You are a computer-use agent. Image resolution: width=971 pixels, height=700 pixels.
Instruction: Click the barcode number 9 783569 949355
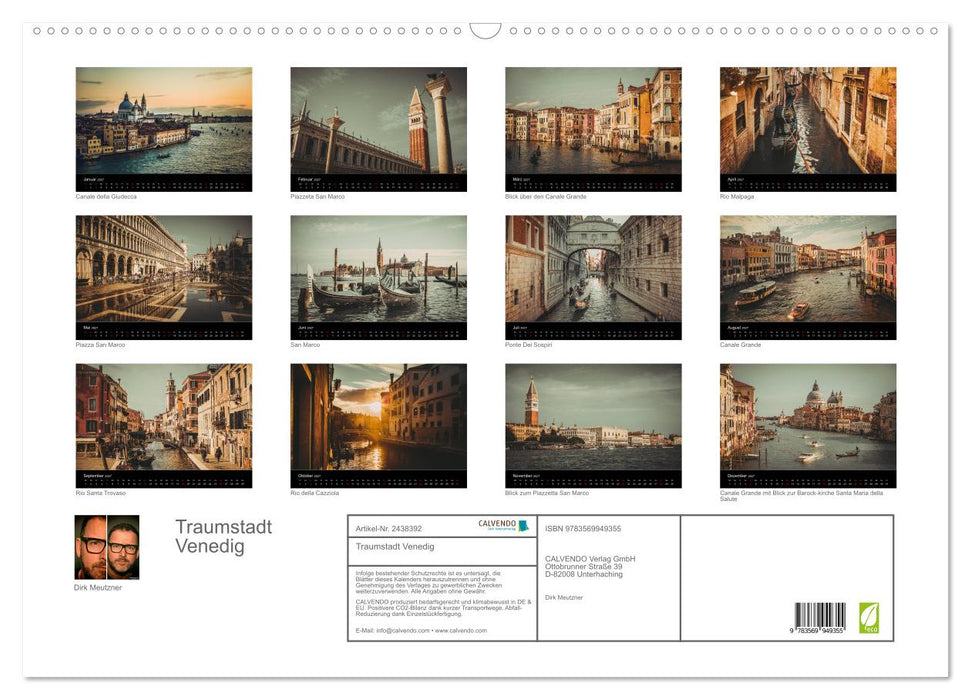pos(817,631)
